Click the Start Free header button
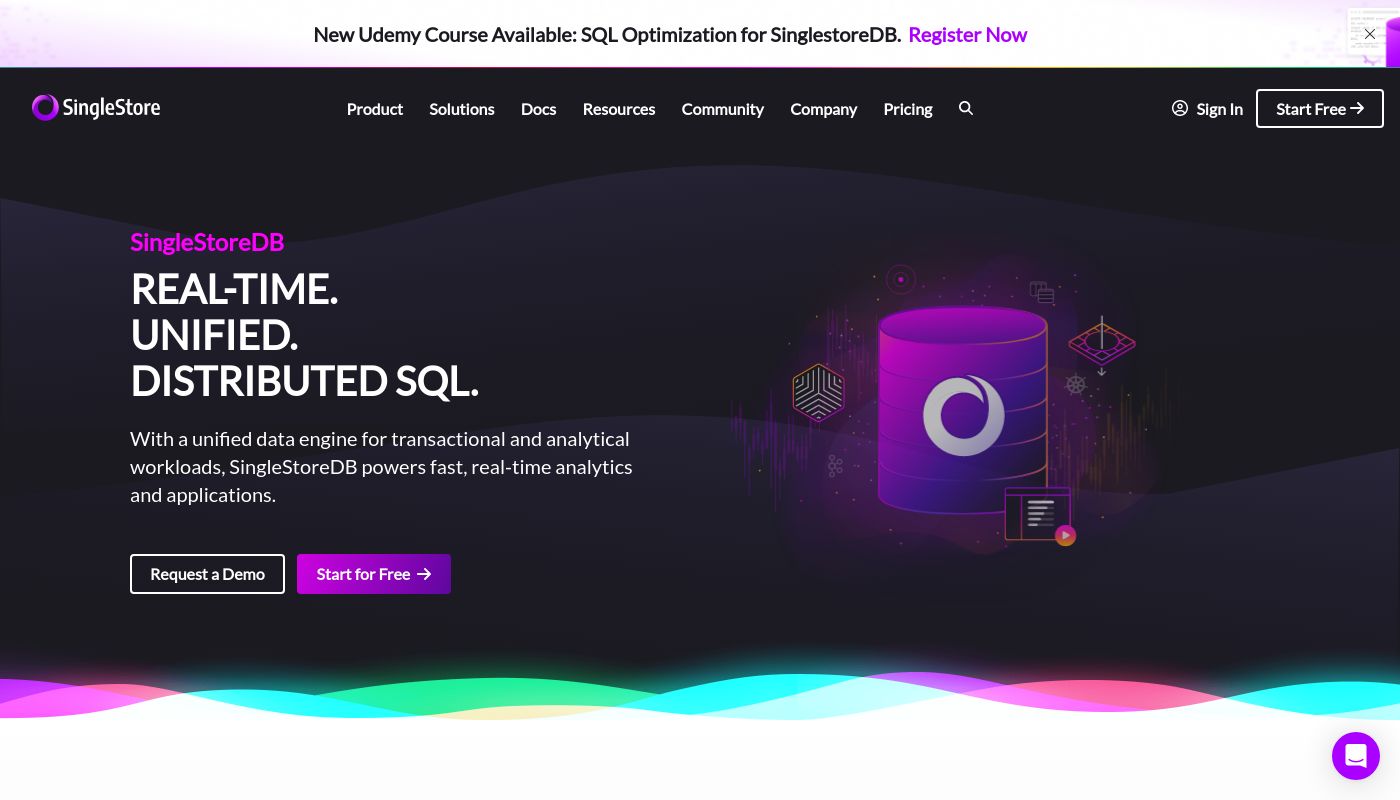 pyautogui.click(x=1320, y=109)
